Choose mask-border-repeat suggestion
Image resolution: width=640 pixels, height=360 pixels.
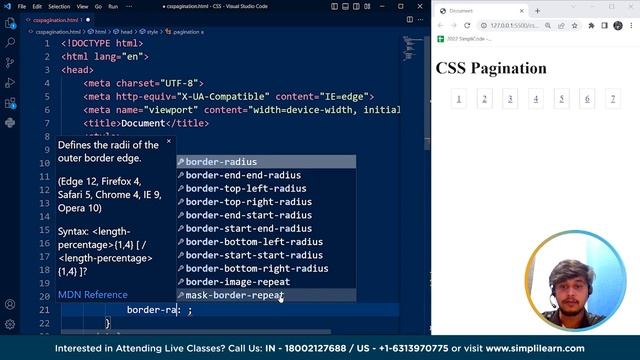(266, 295)
